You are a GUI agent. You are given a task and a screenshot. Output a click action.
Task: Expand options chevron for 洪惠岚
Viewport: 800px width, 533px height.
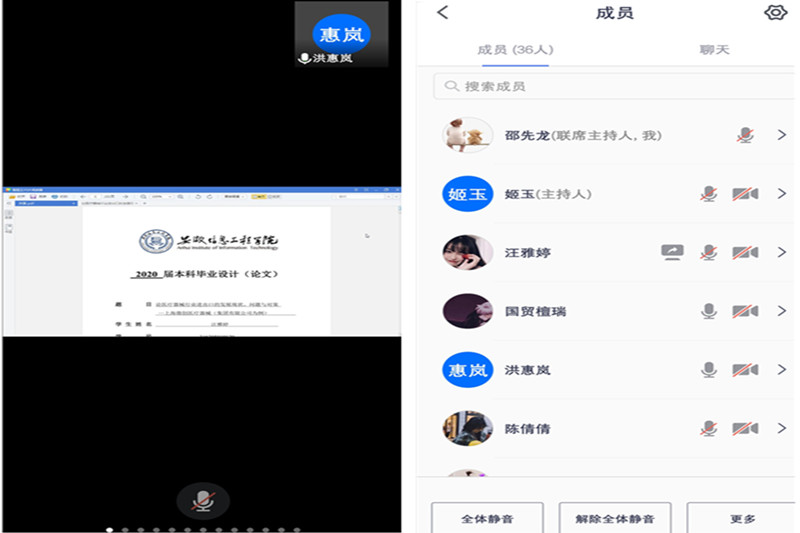782,370
